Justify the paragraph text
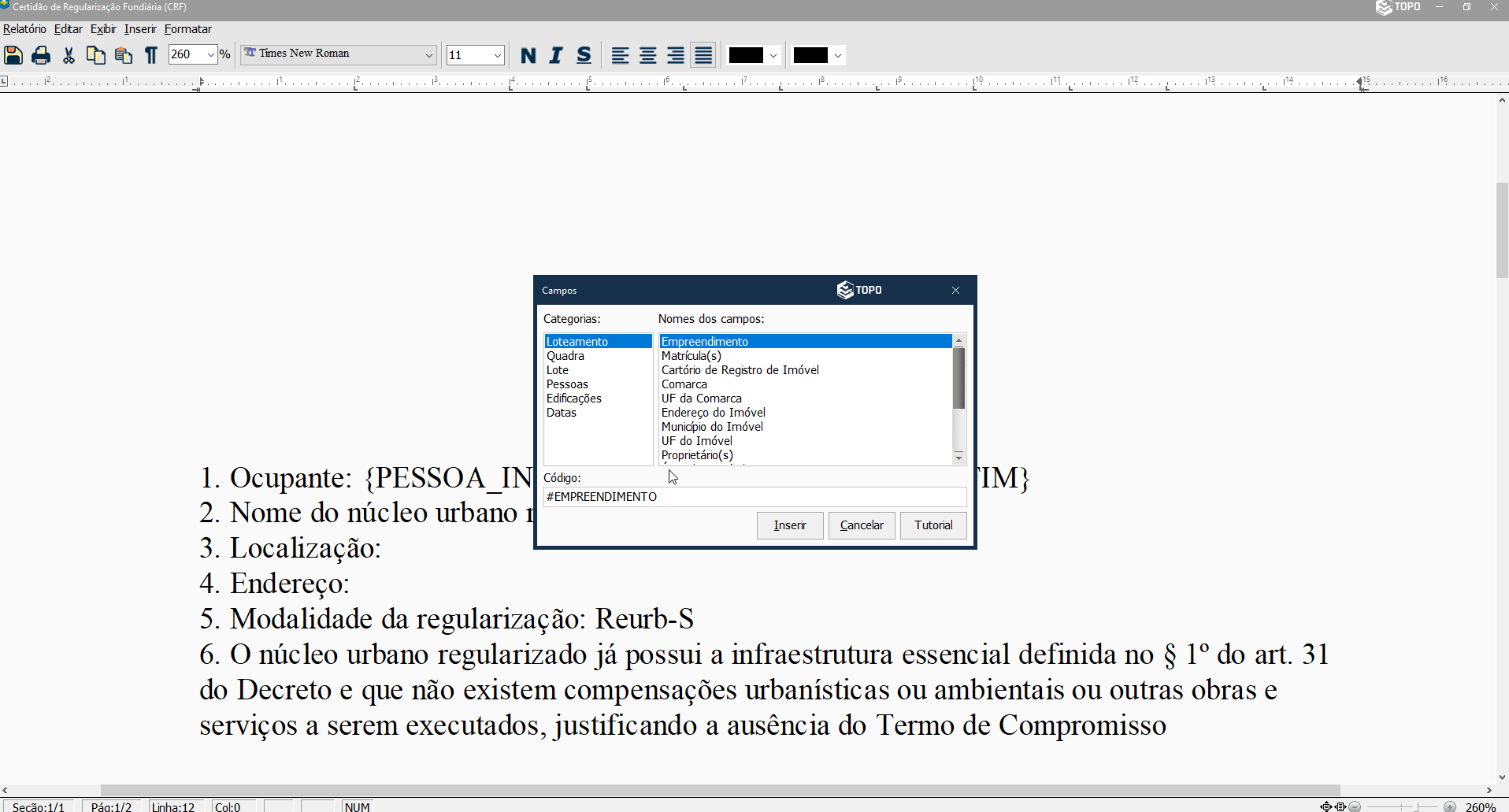The width and height of the screenshot is (1509, 812). (703, 55)
